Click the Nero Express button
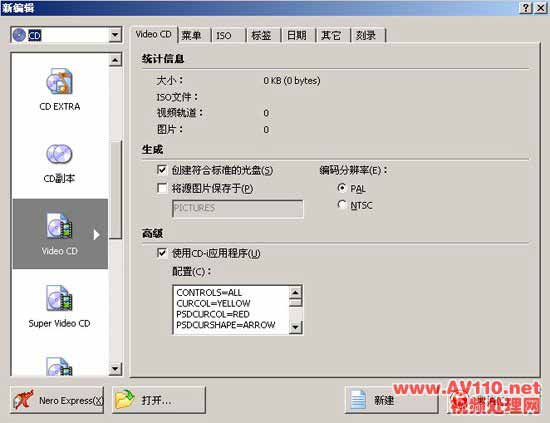Viewport: 550px width, 423px height. click(x=57, y=400)
